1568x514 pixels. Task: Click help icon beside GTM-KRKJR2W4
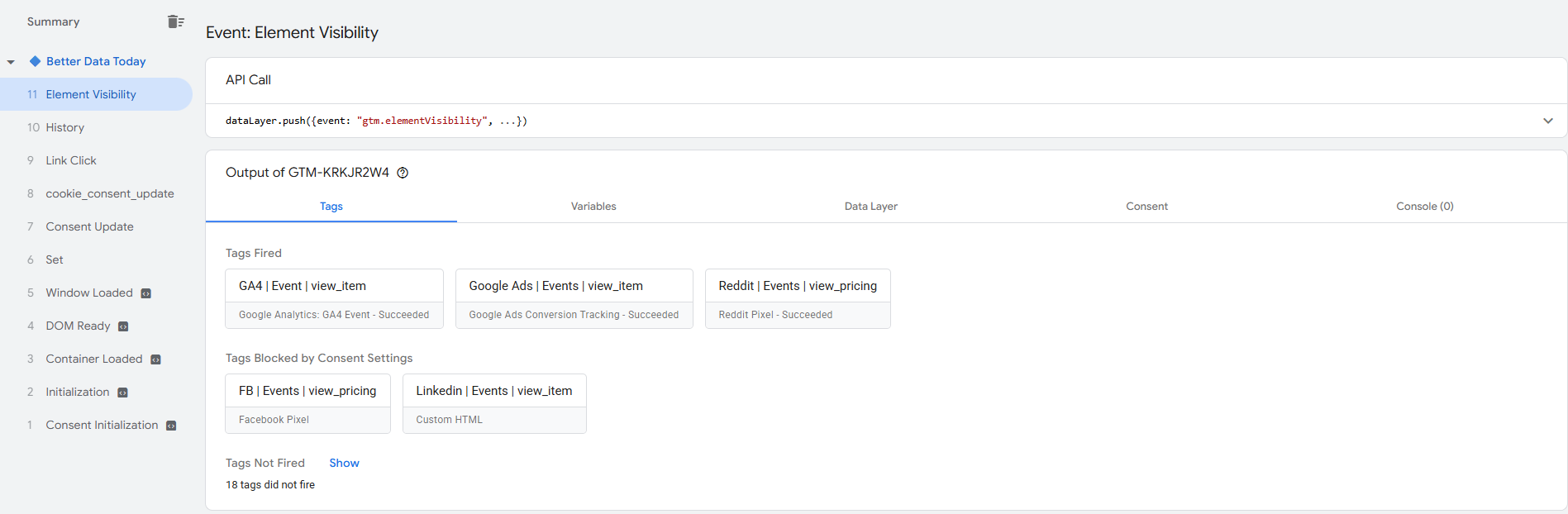pyautogui.click(x=403, y=173)
